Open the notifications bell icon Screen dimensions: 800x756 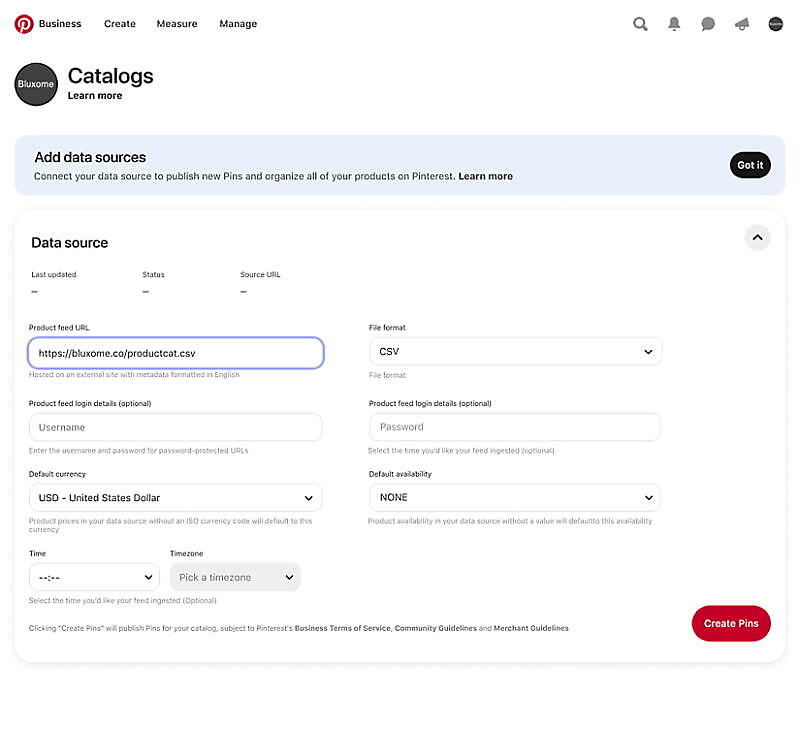coord(675,24)
